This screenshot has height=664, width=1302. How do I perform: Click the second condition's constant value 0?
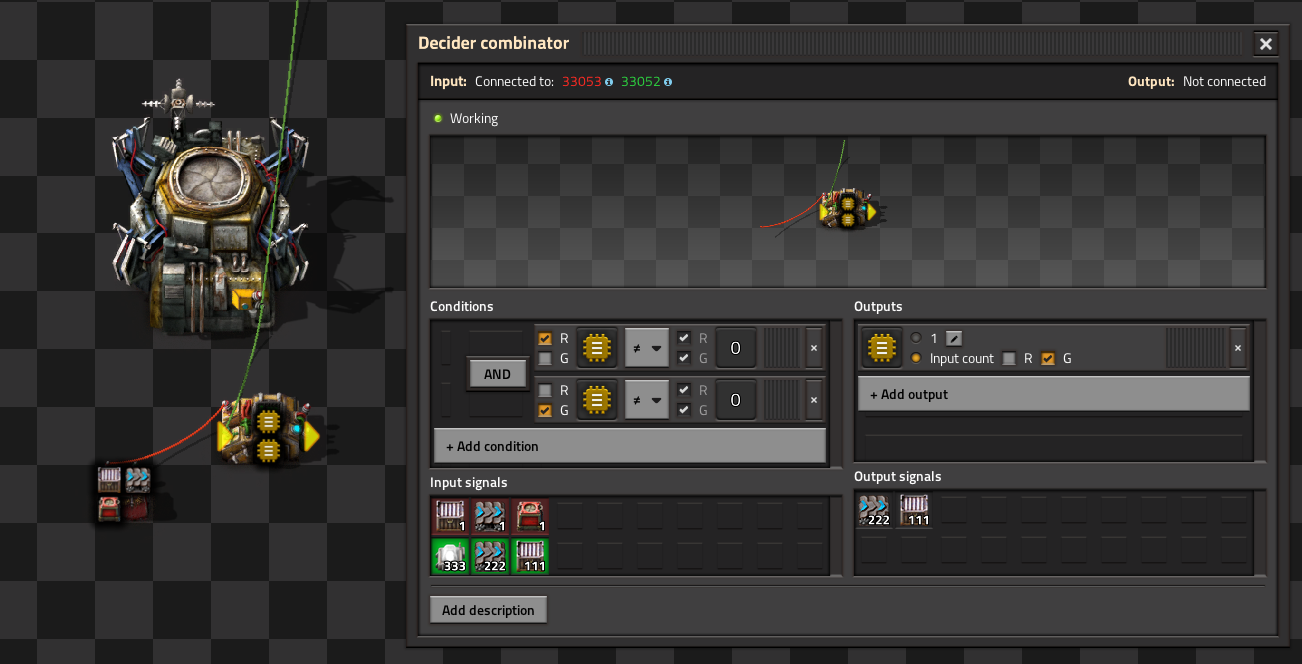[736, 399]
